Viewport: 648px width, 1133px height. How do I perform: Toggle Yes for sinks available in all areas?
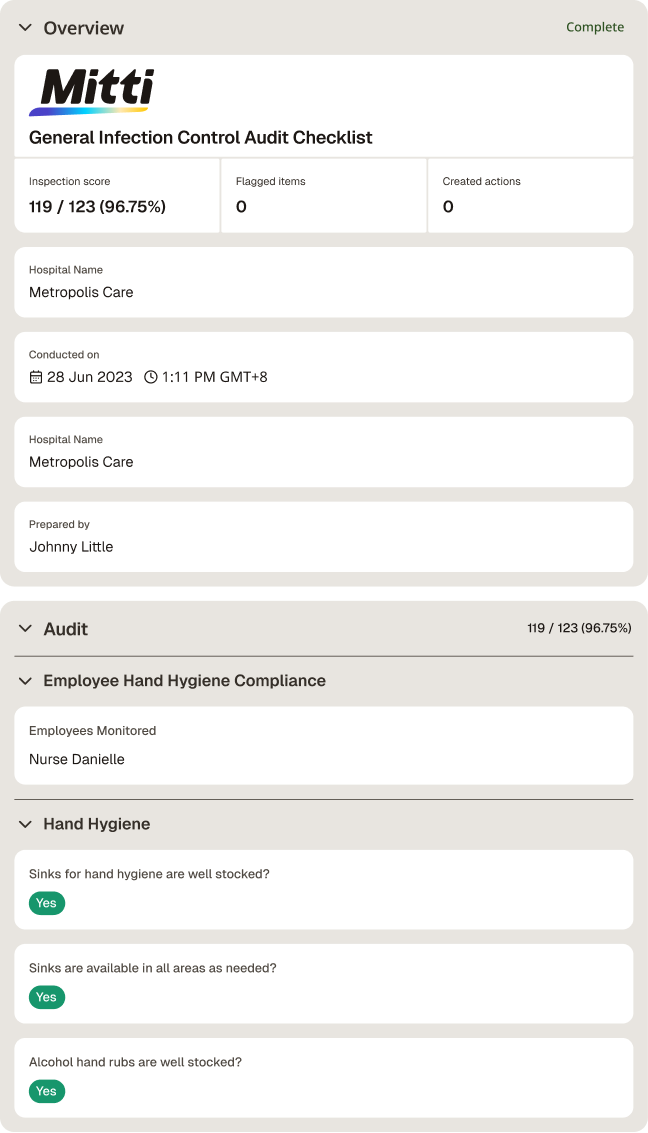coord(47,997)
